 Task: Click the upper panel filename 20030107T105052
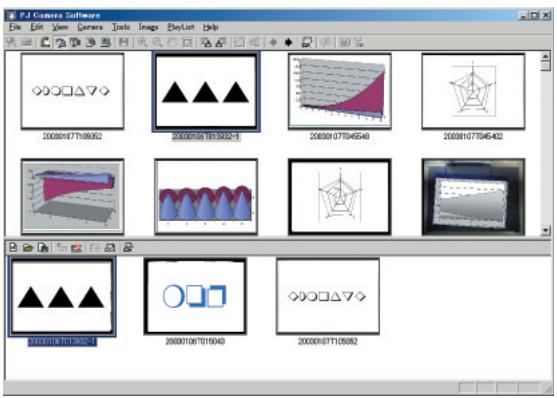(x=72, y=136)
